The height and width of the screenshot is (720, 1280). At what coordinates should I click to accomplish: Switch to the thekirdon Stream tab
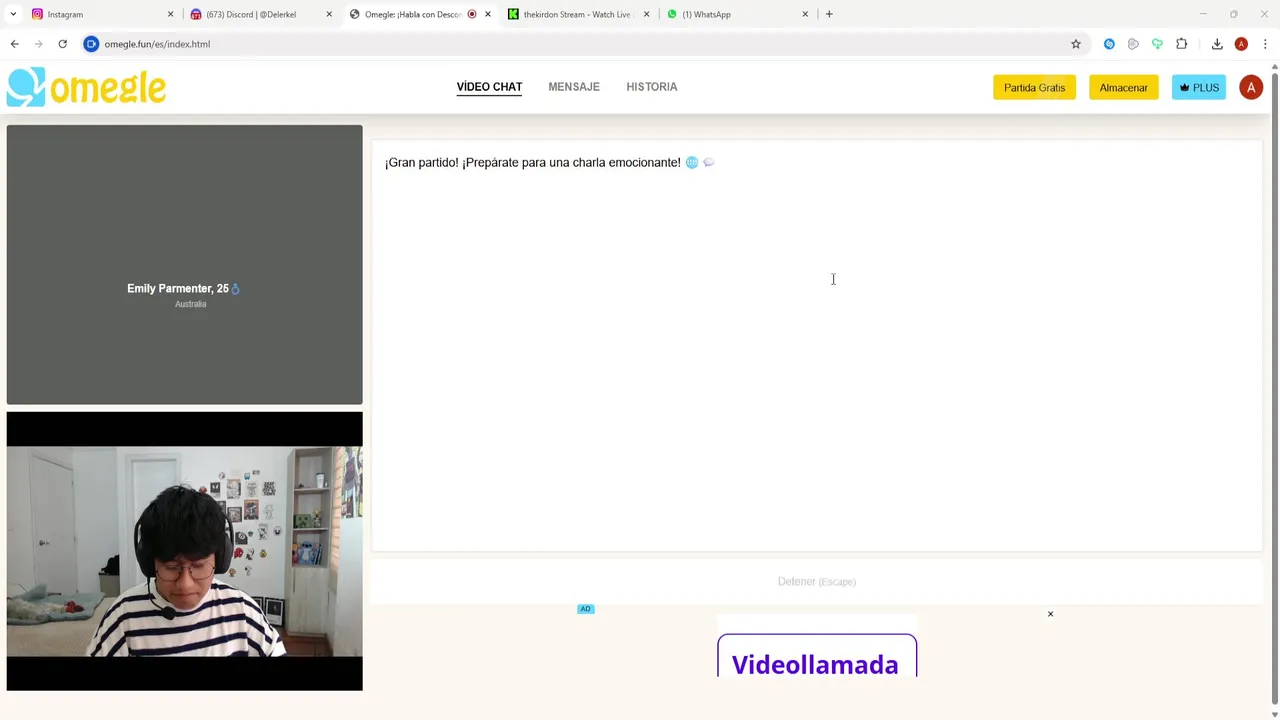point(577,14)
